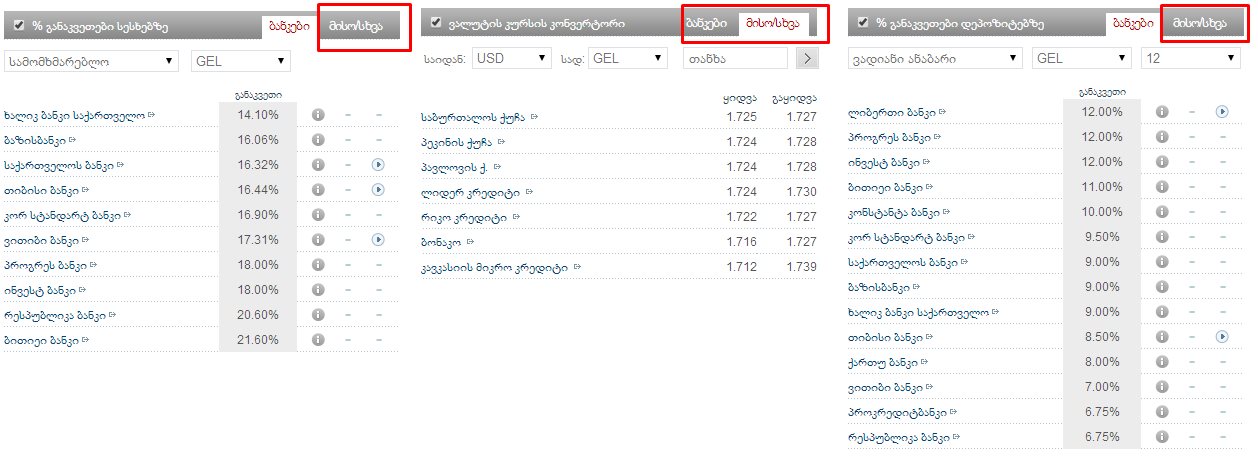
Task: Open info icon for 16.90% loan row
Action: 317,215
